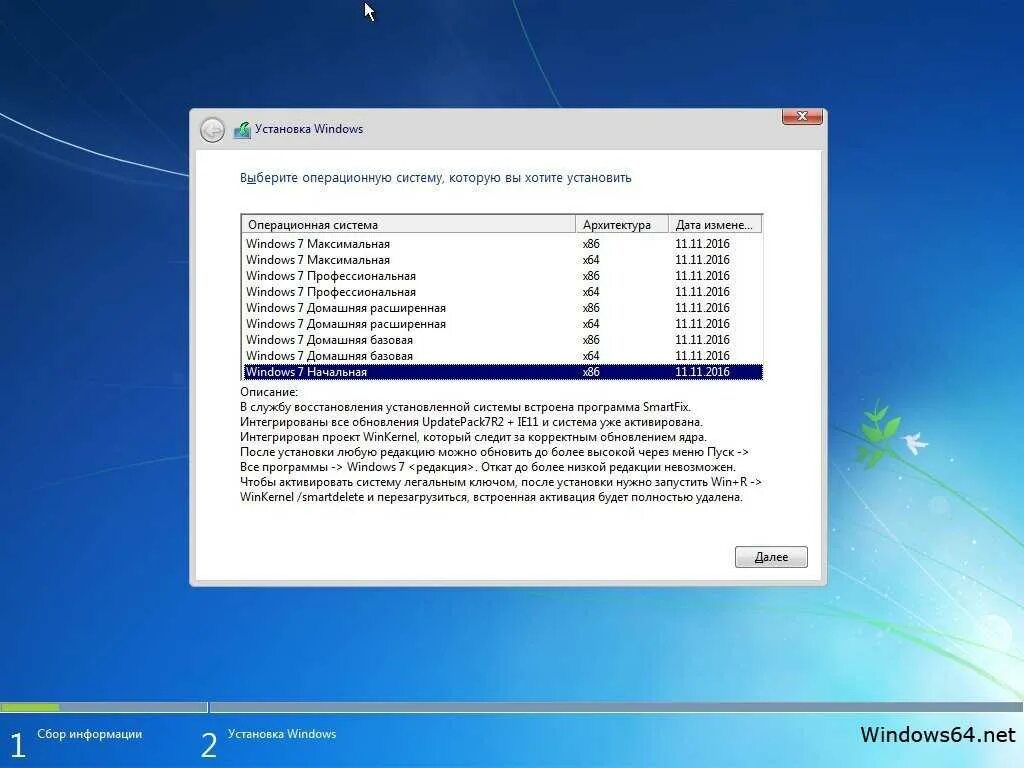Select Windows 7 Максимальная x64 row
This screenshot has width=1024, height=768.
503,260
